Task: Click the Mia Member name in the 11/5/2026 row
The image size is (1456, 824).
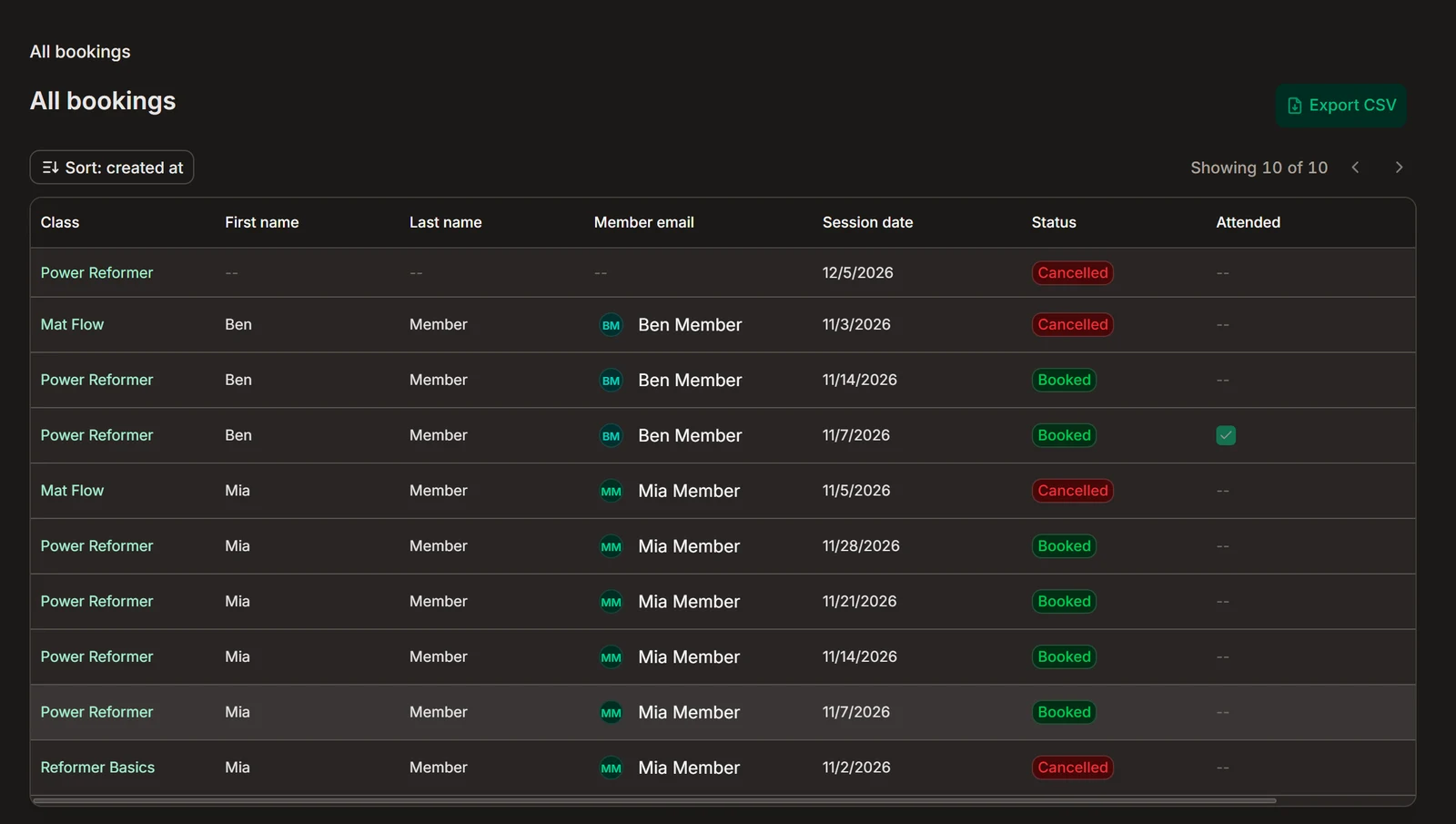Action: pyautogui.click(x=689, y=492)
